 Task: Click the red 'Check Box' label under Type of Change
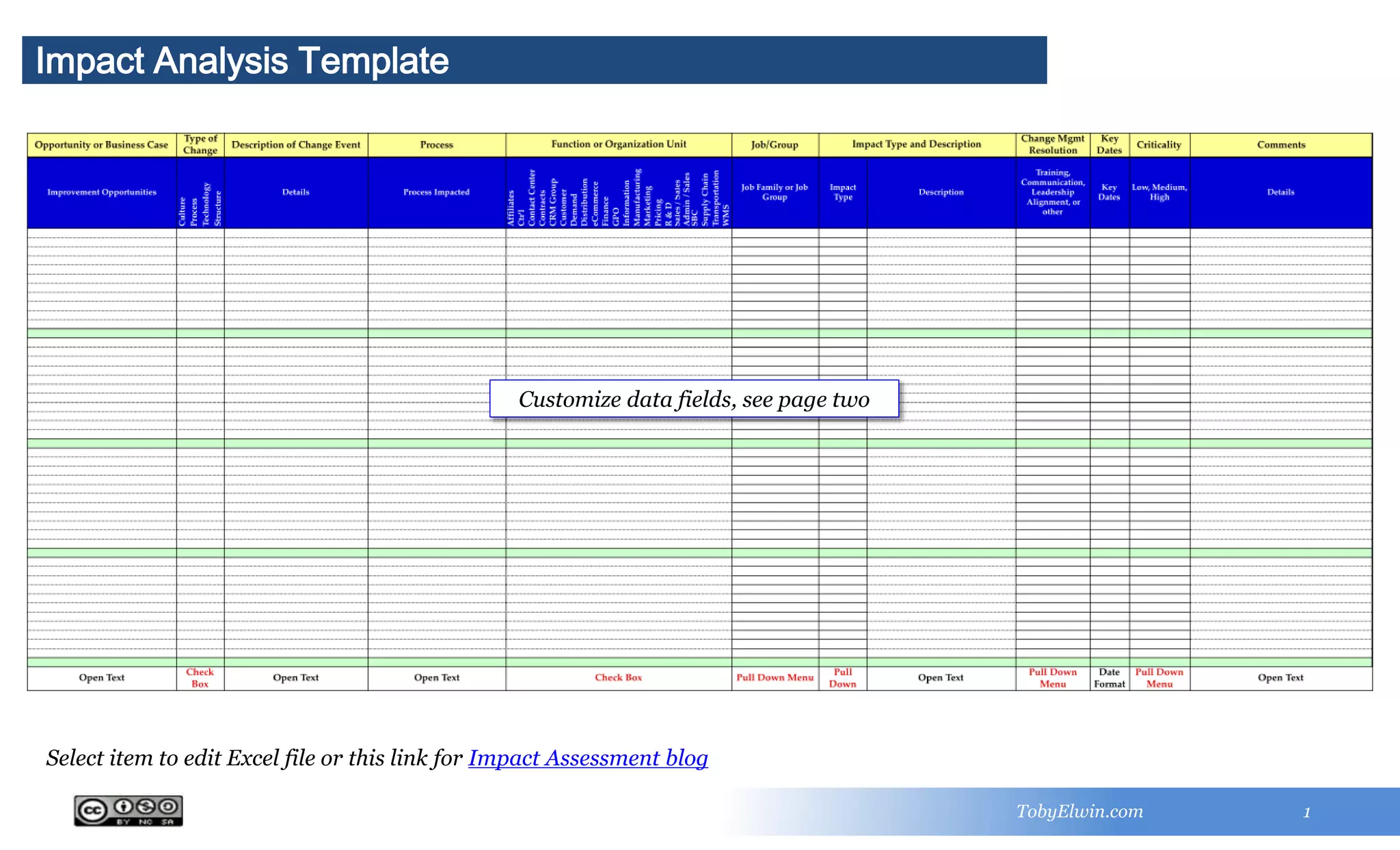(200, 678)
